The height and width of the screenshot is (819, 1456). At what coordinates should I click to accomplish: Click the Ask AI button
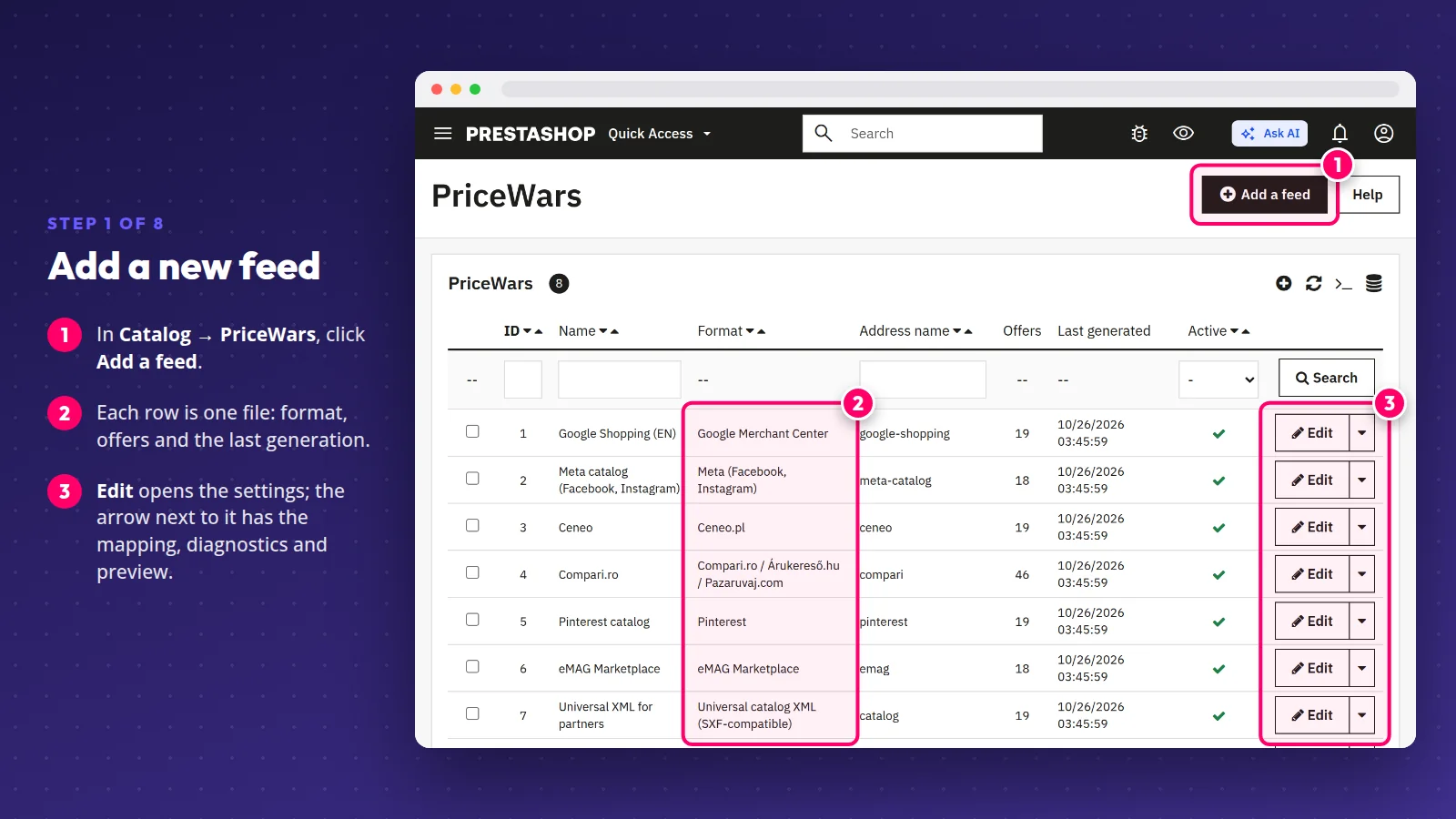click(x=1269, y=134)
